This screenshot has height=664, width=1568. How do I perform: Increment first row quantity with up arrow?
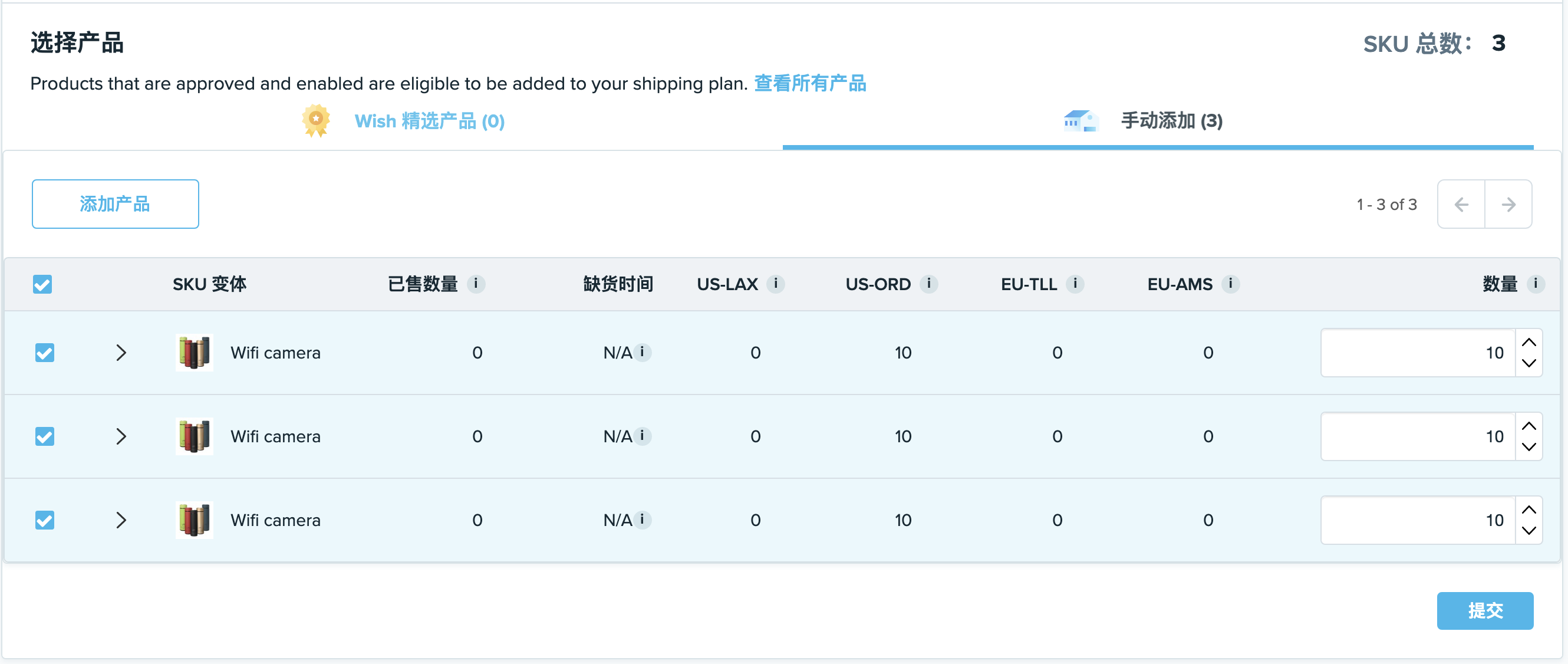click(1529, 343)
